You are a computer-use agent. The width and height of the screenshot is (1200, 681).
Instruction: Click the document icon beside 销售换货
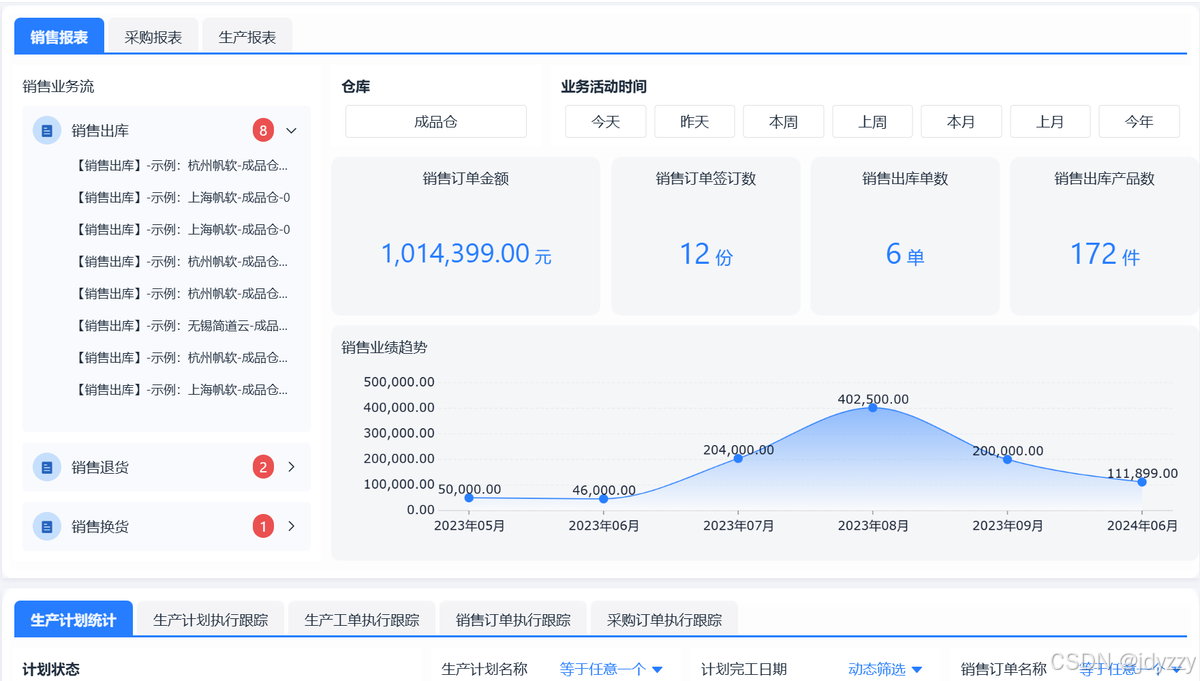click(x=47, y=527)
